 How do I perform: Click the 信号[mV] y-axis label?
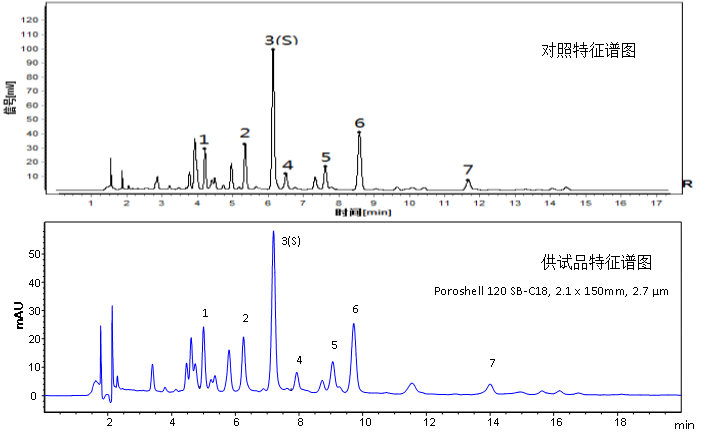[x=10, y=98]
